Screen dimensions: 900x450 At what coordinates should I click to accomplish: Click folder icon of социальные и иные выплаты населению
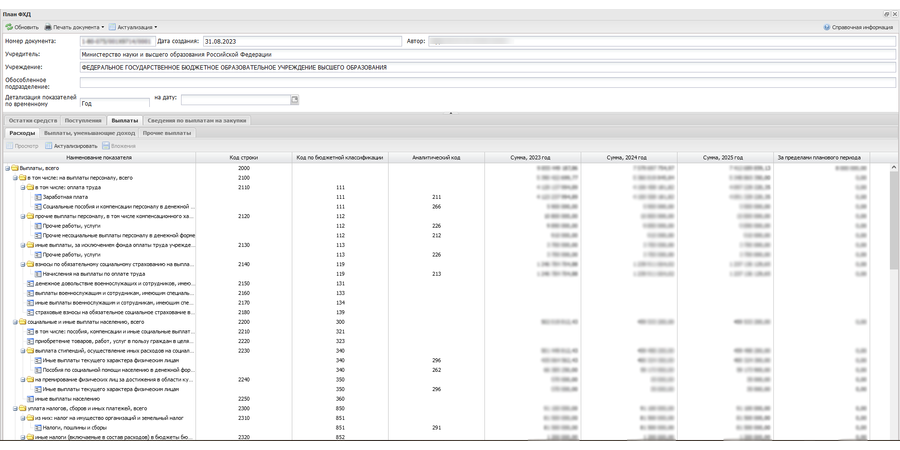tap(23, 322)
